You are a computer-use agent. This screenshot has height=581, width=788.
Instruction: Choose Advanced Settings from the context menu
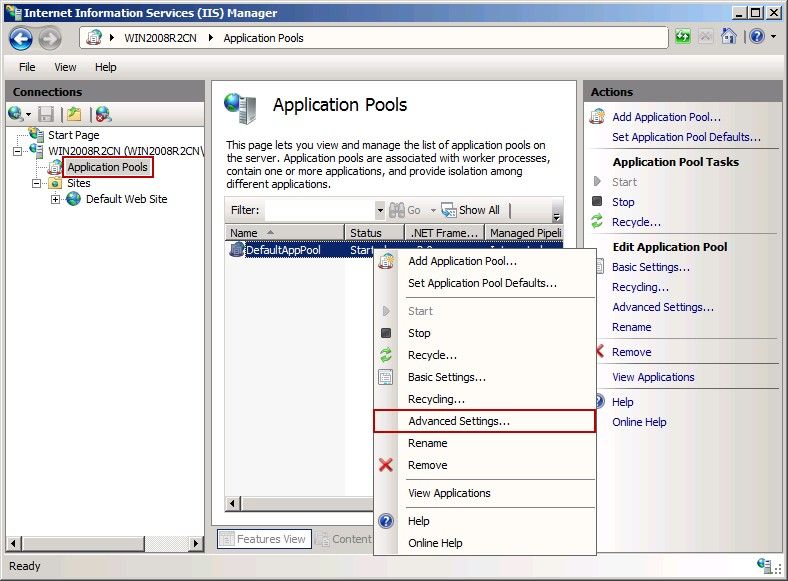pos(459,421)
